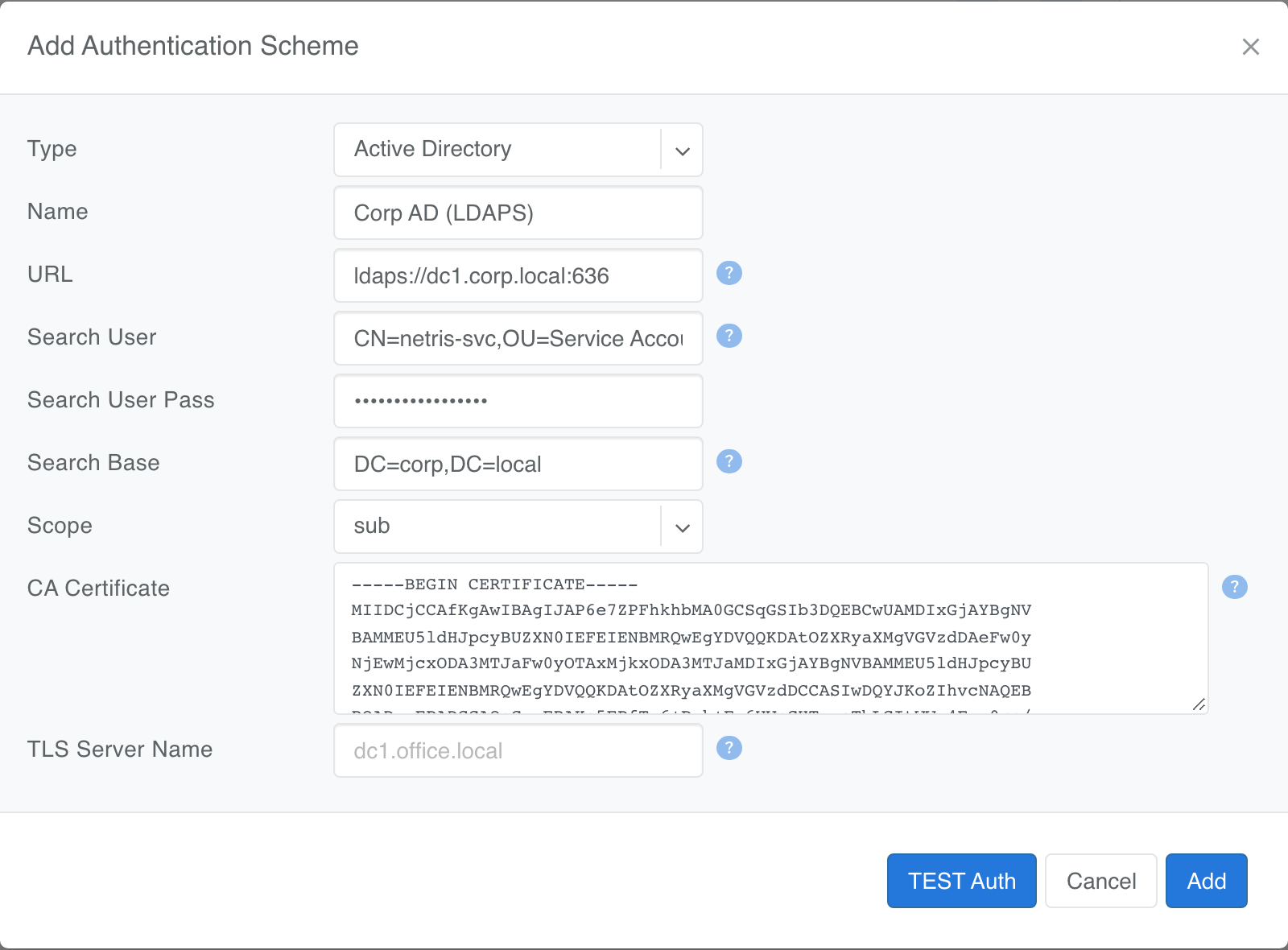The width and height of the screenshot is (1288, 950).
Task: Click the Search Base label
Action: click(93, 463)
